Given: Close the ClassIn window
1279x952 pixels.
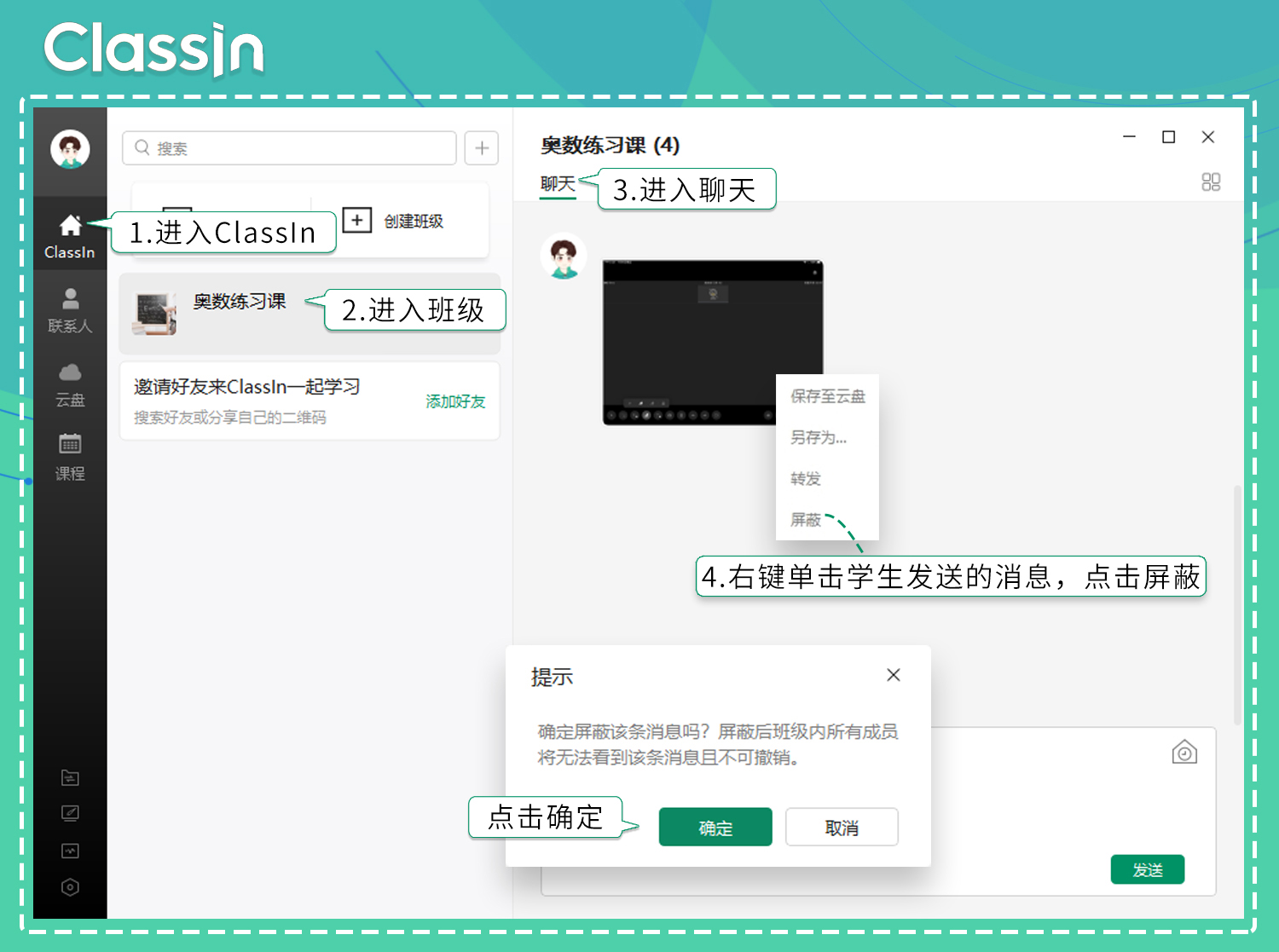Looking at the screenshot, I should click(1208, 136).
